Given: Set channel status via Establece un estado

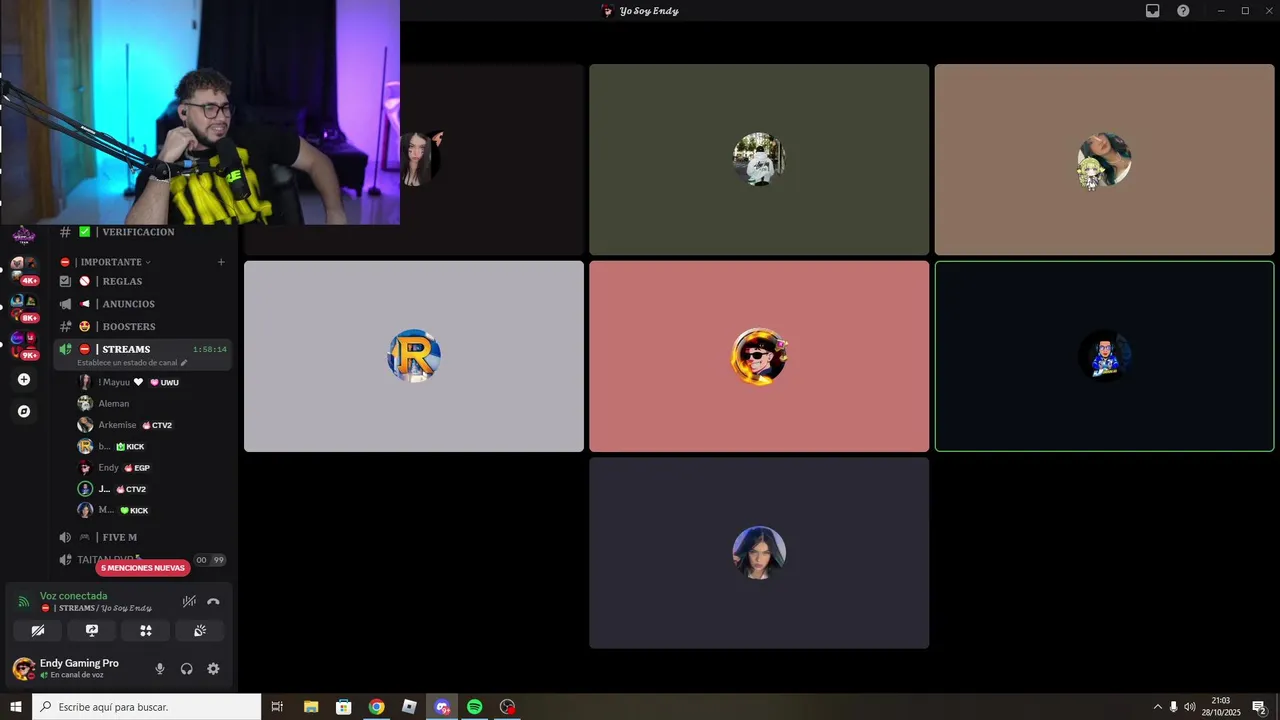Looking at the screenshot, I should (x=132, y=363).
